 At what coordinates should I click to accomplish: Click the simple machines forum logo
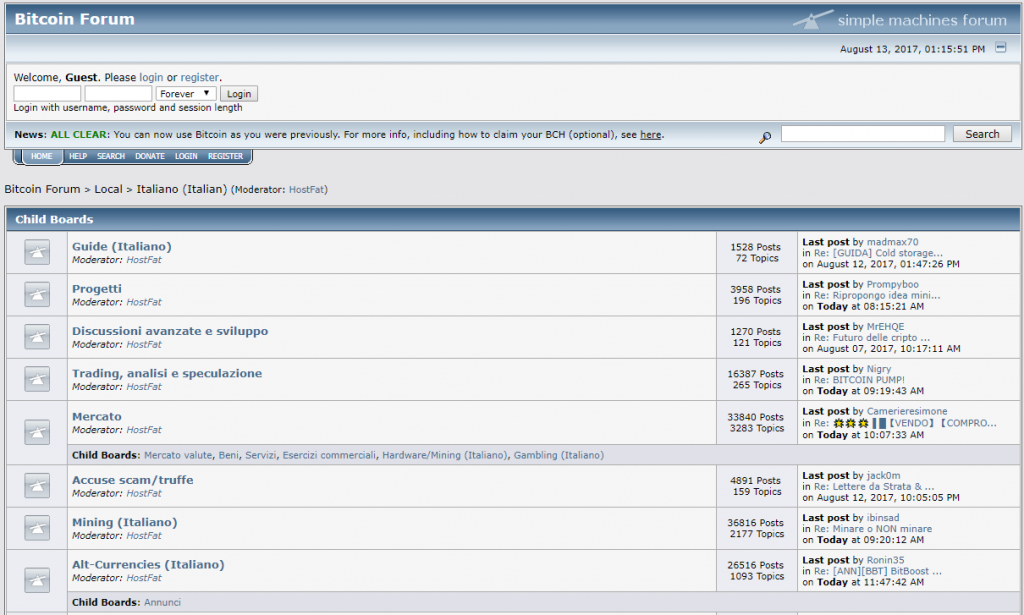click(900, 20)
